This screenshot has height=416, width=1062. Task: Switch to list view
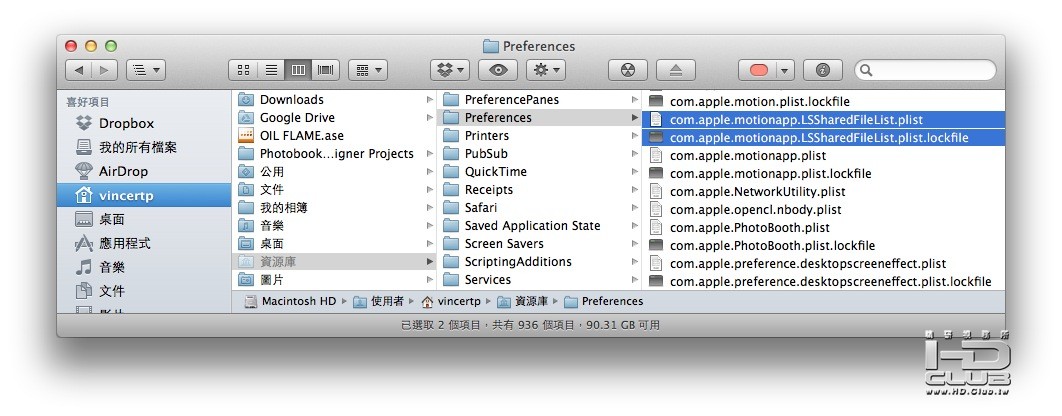click(271, 70)
